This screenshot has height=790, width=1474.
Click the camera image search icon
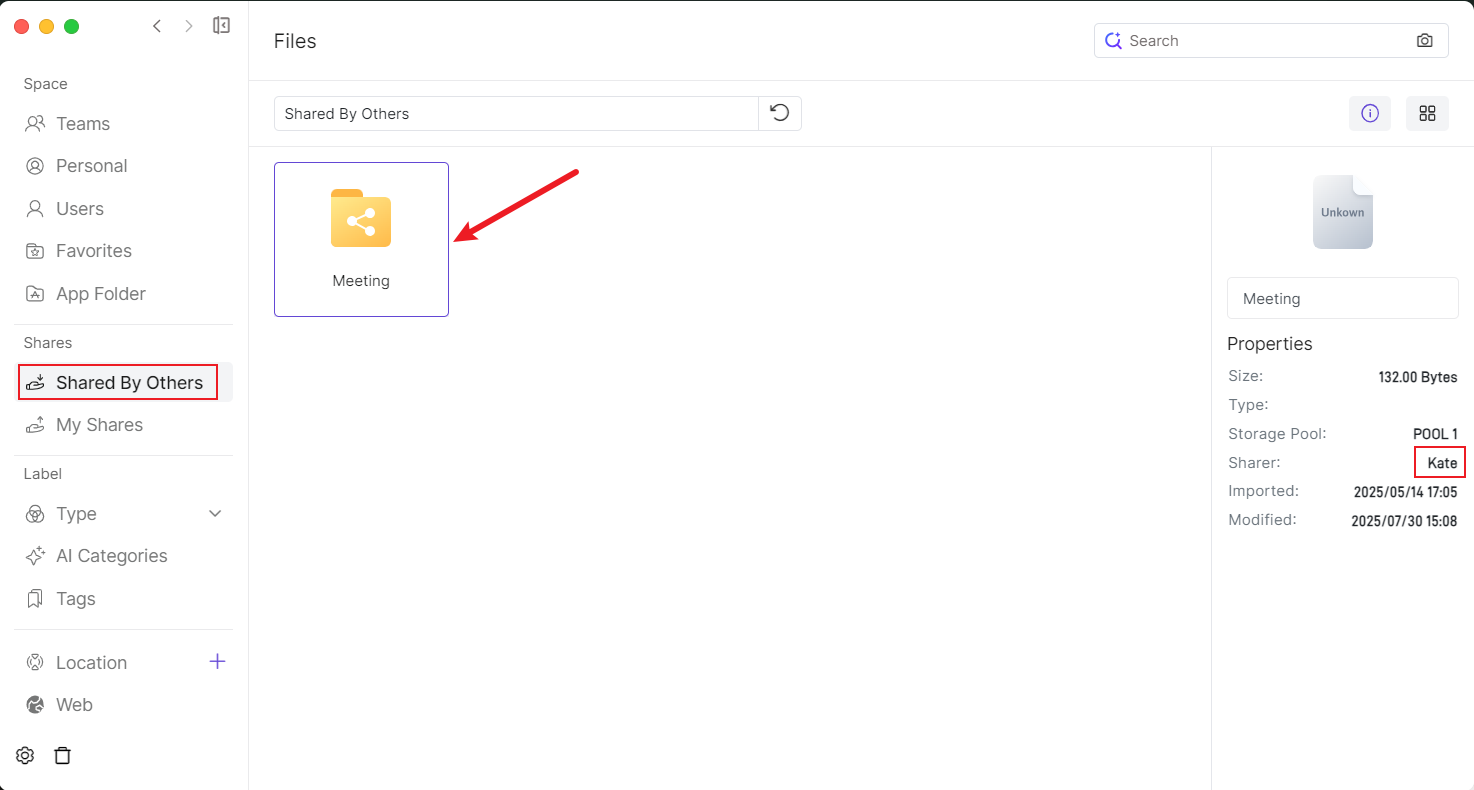point(1425,41)
